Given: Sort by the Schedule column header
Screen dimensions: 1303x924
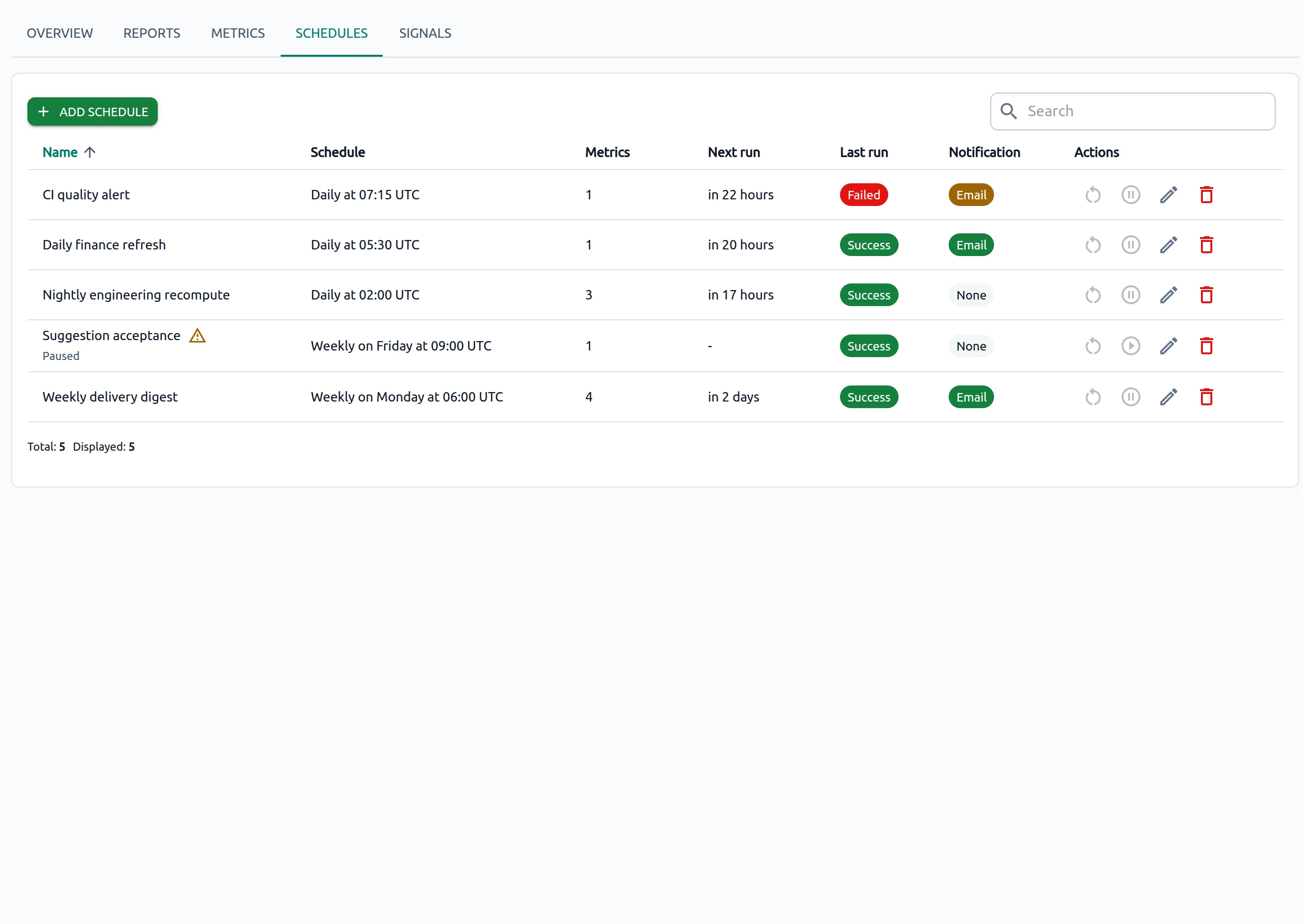Looking at the screenshot, I should coord(337,153).
